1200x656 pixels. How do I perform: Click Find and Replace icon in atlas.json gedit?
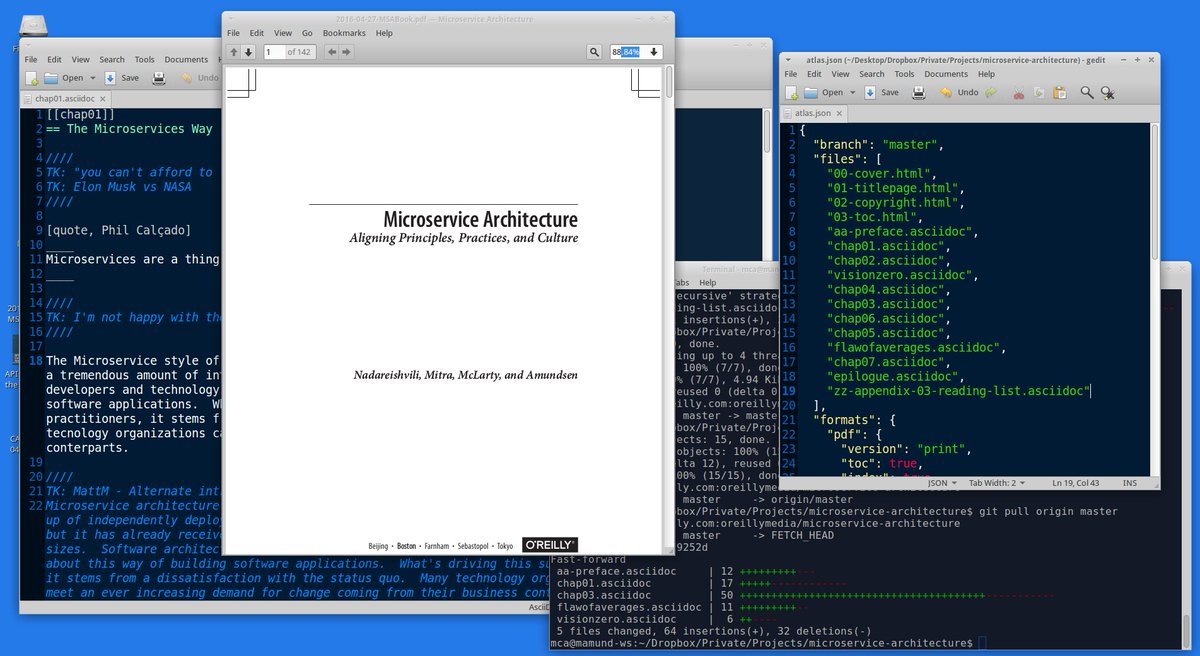pos(1107,93)
